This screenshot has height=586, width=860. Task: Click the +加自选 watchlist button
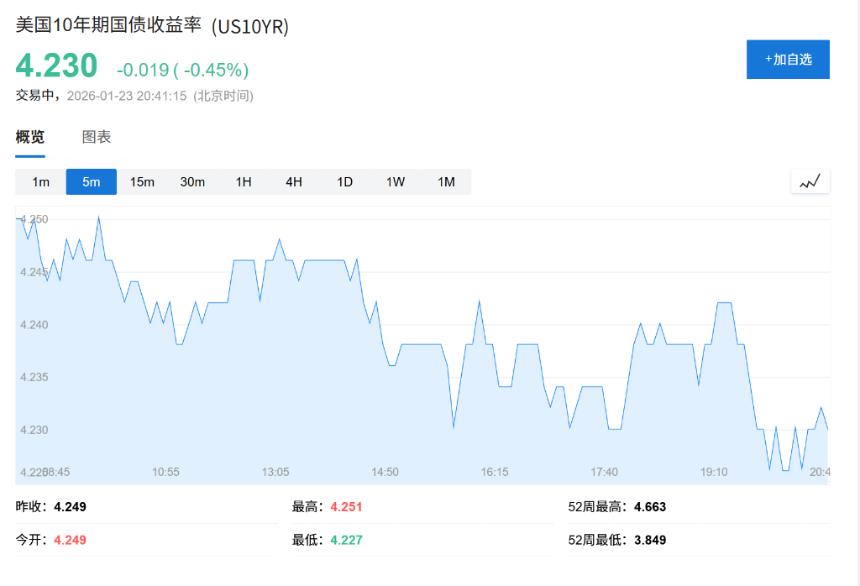pos(787,60)
